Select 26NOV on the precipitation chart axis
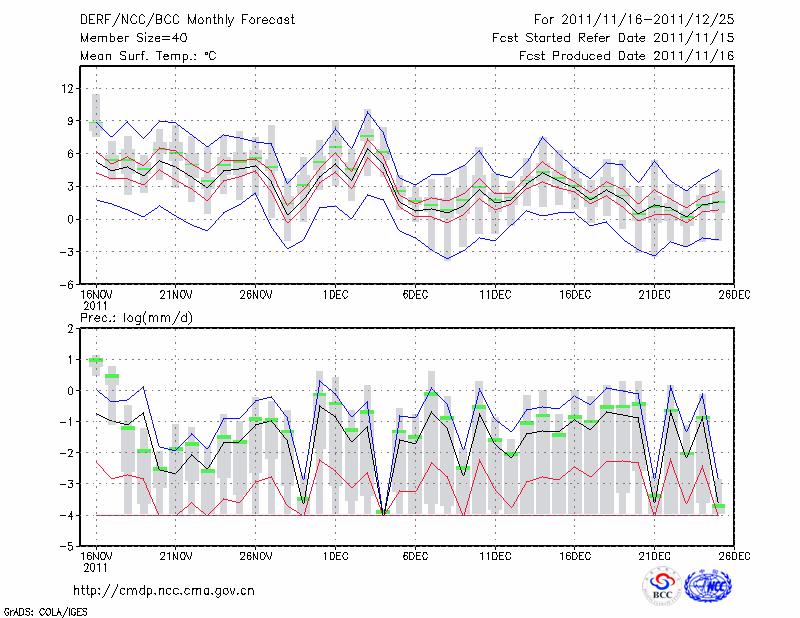Screen dimensions: 800x618 pyautogui.click(x=256, y=556)
